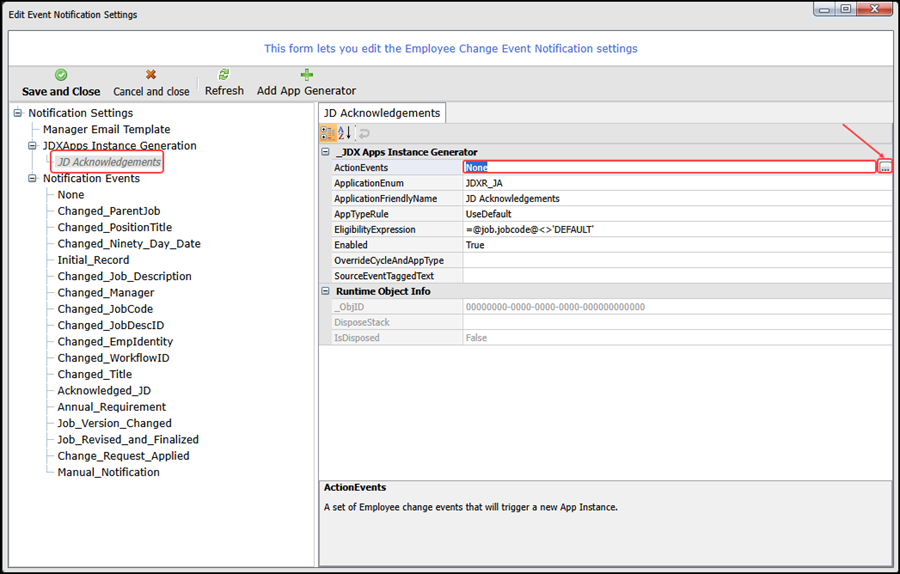Collapse the Runtime Object Info category
Viewport: 900px width, 574px height.
click(x=326, y=291)
